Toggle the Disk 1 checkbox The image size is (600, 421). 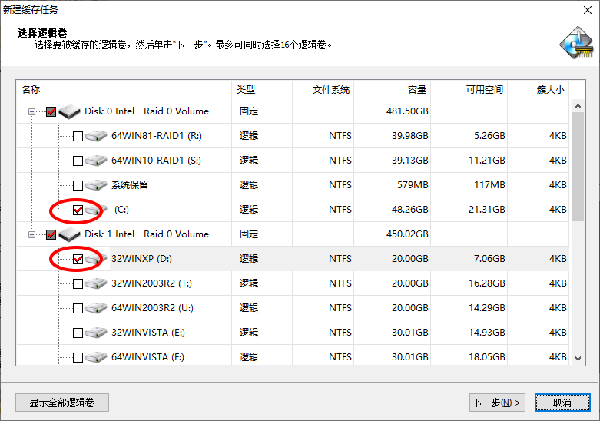[51, 234]
